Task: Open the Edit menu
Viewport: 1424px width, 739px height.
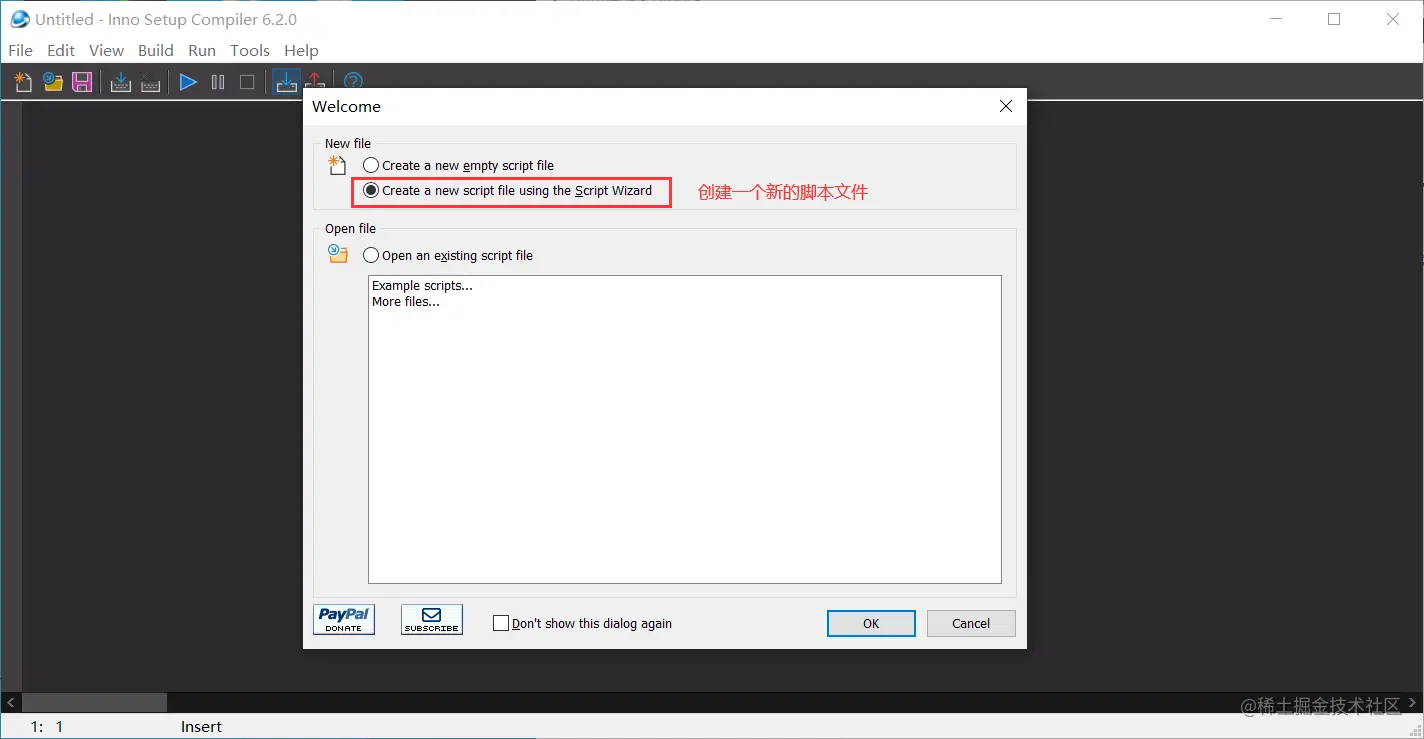Action: [x=61, y=50]
